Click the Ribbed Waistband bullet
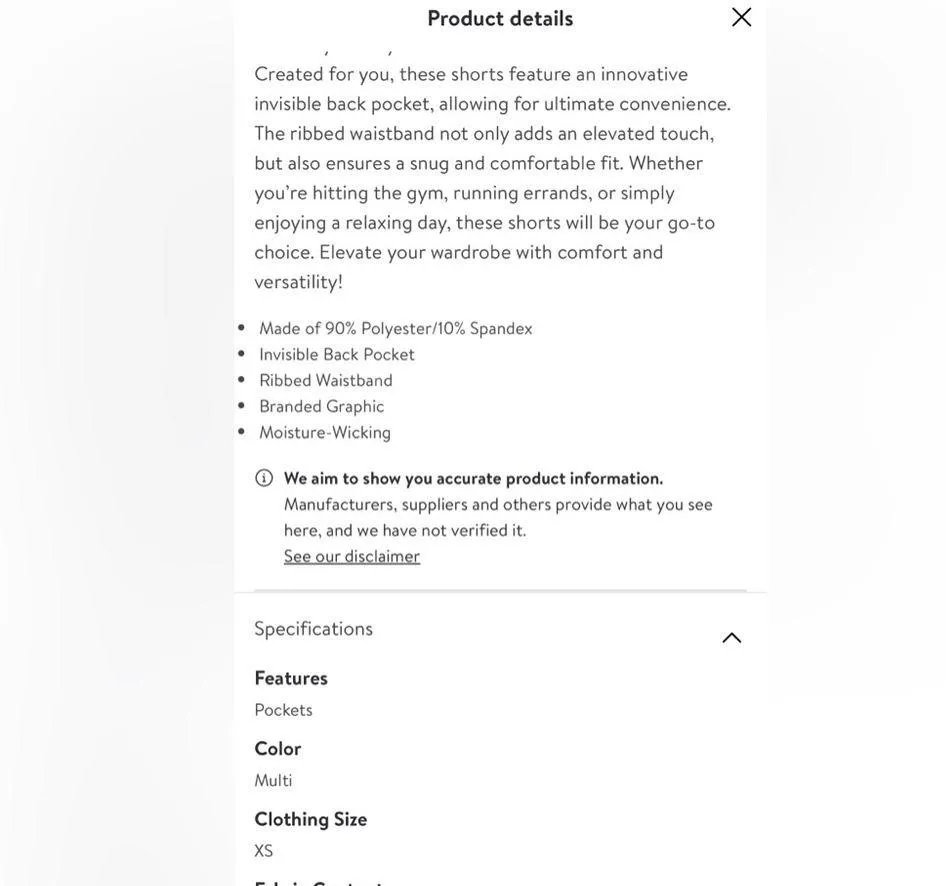946x886 pixels. (x=326, y=380)
